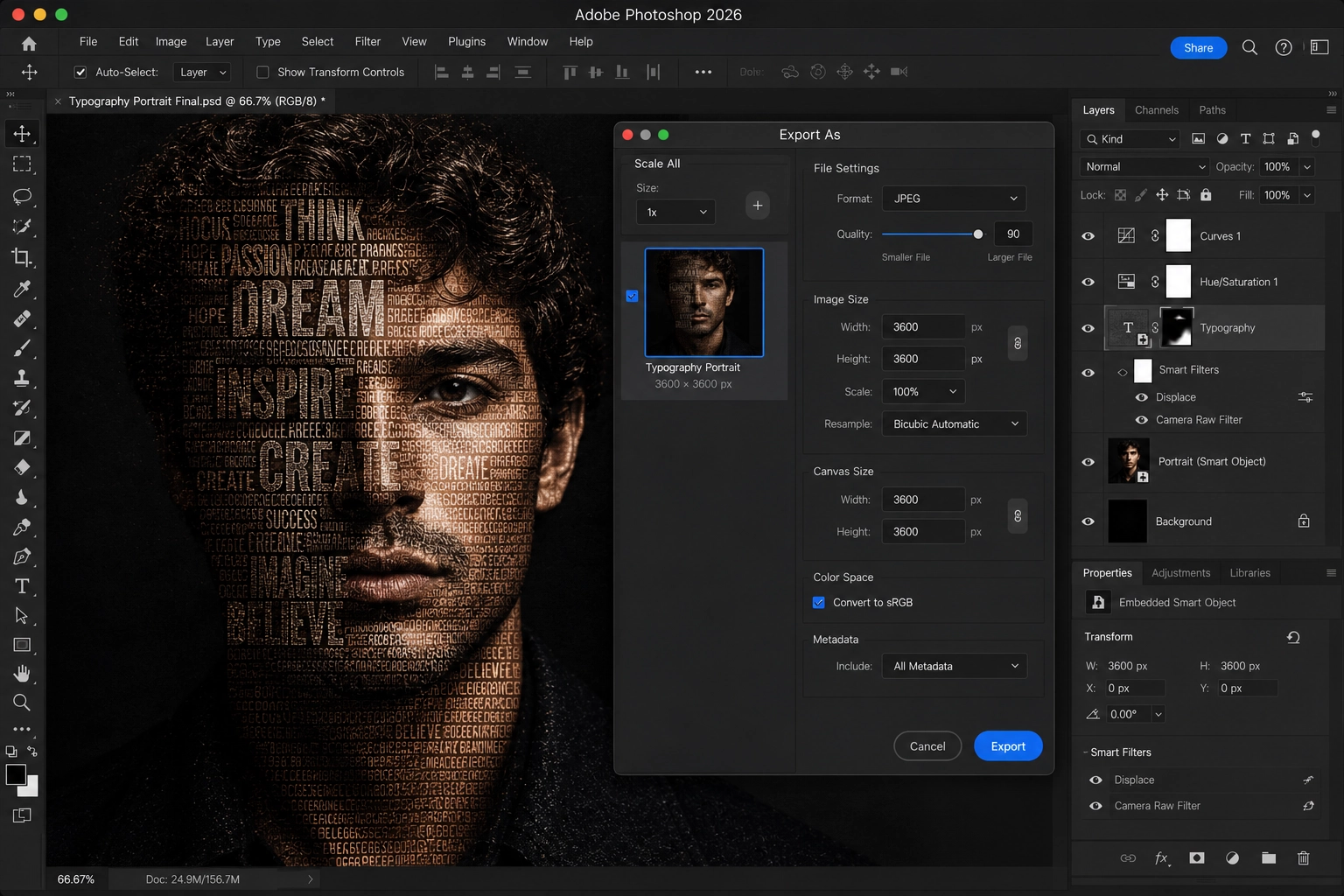Open the Normal blend mode dropdown
Viewport: 1344px width, 896px height.
(1144, 167)
